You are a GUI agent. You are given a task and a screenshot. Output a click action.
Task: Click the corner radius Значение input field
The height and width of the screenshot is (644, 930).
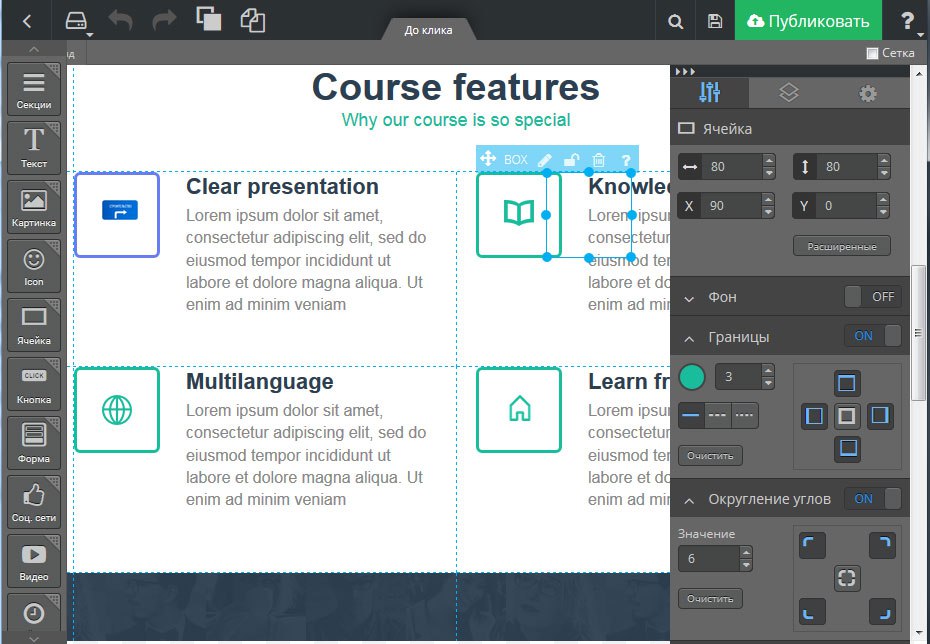tap(708, 559)
